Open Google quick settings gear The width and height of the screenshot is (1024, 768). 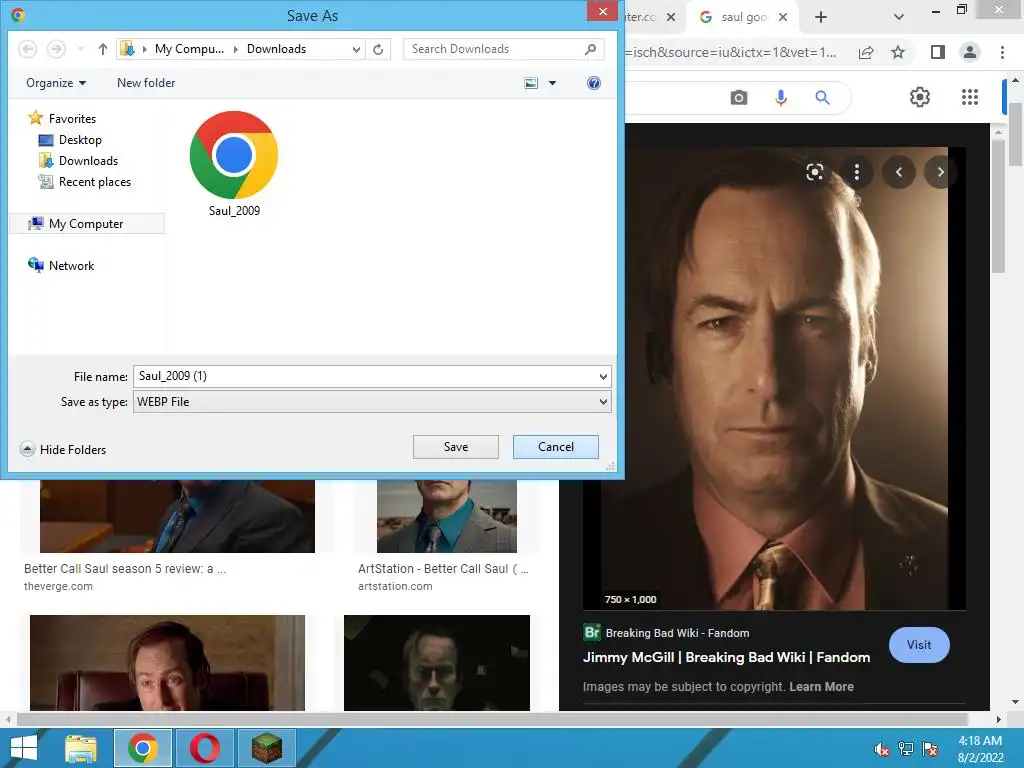click(920, 97)
